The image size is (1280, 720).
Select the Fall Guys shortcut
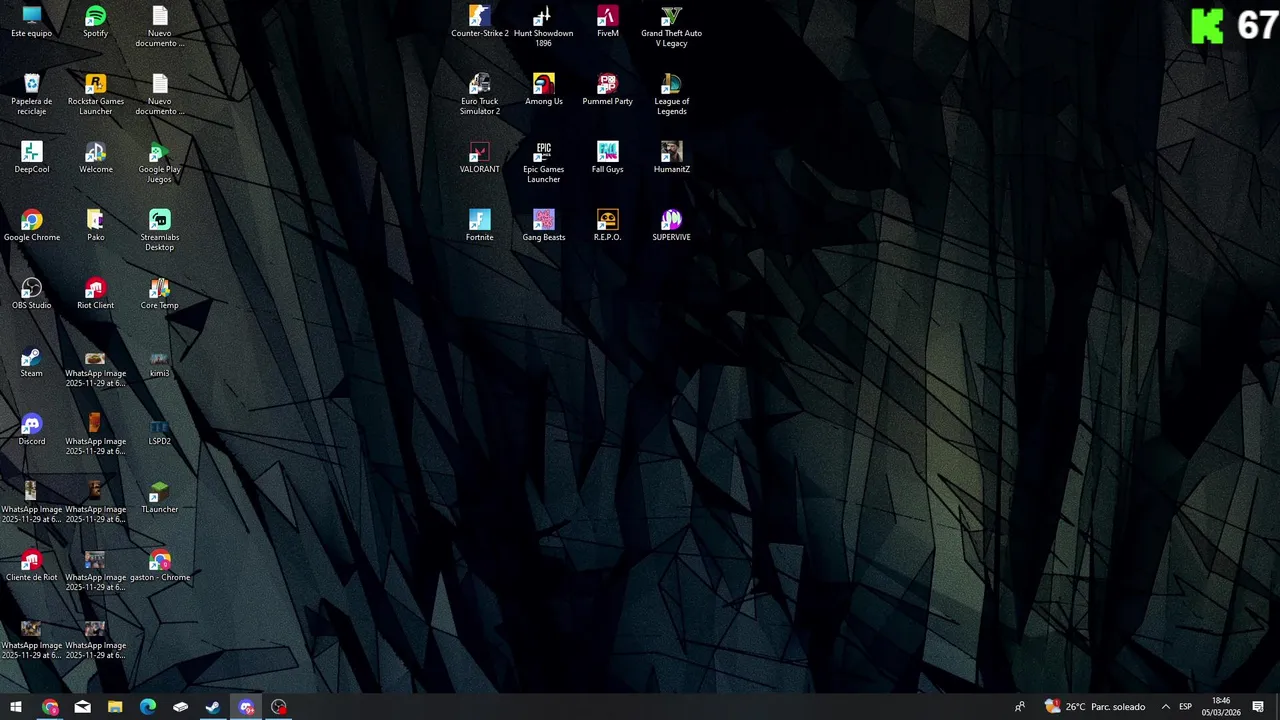[608, 158]
